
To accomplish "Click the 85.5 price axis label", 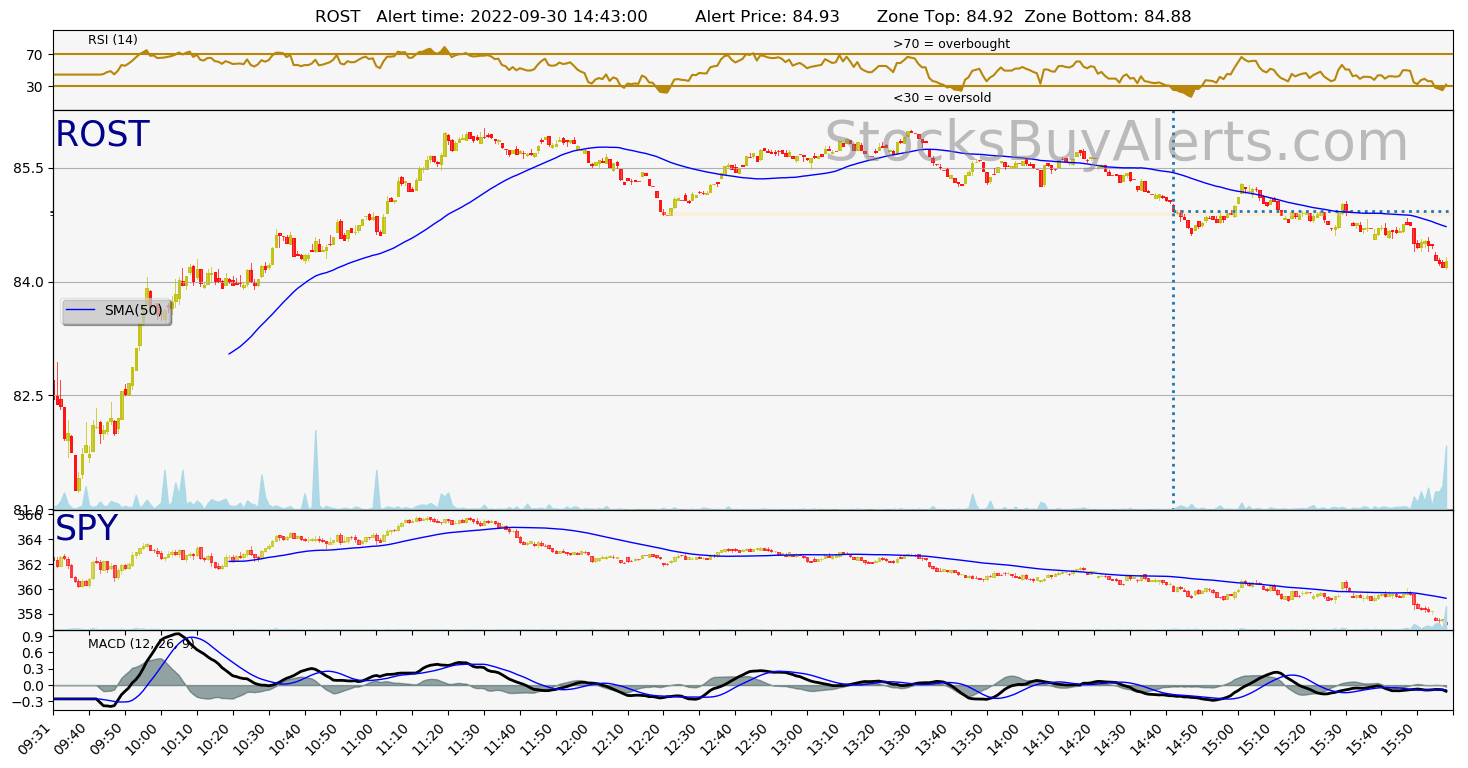I will click(30, 168).
